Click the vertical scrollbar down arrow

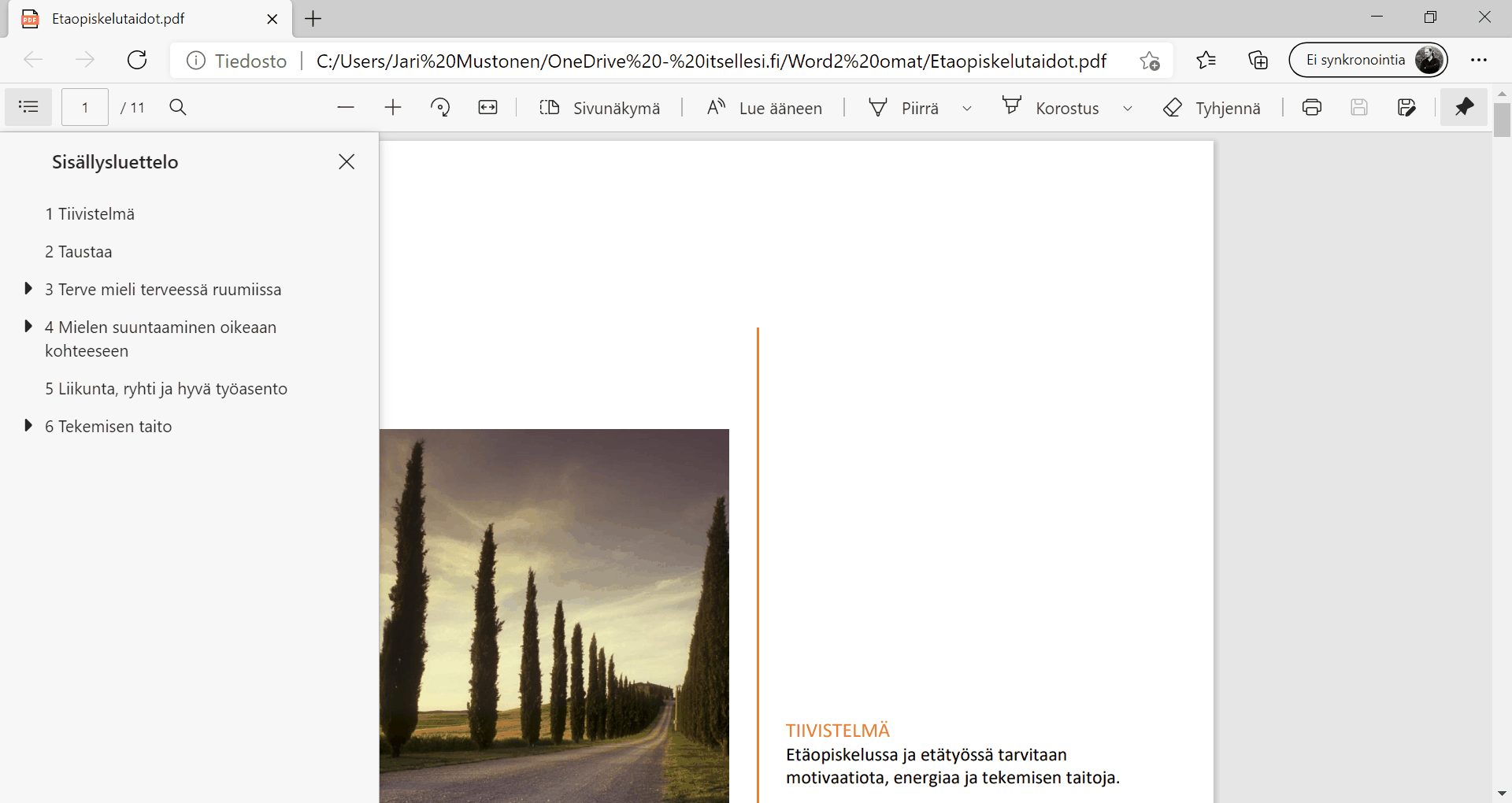coord(1502,794)
